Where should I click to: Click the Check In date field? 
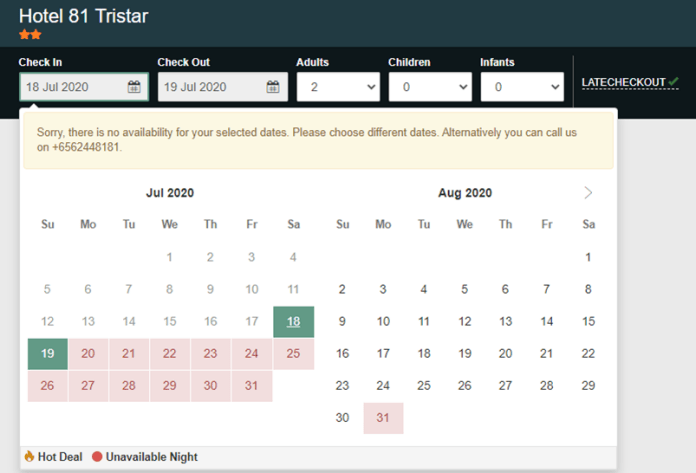74,87
